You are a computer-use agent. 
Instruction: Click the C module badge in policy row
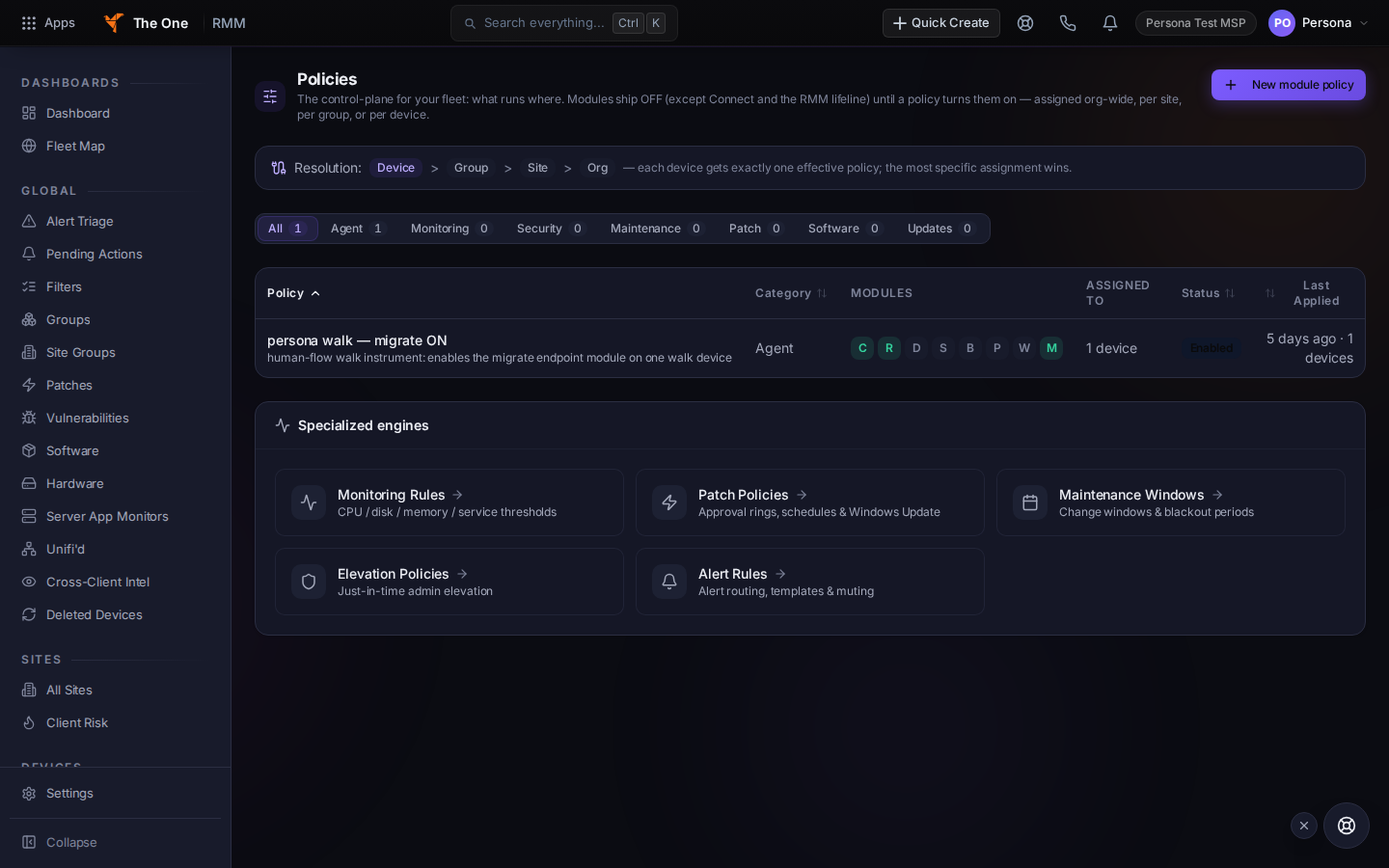point(862,348)
